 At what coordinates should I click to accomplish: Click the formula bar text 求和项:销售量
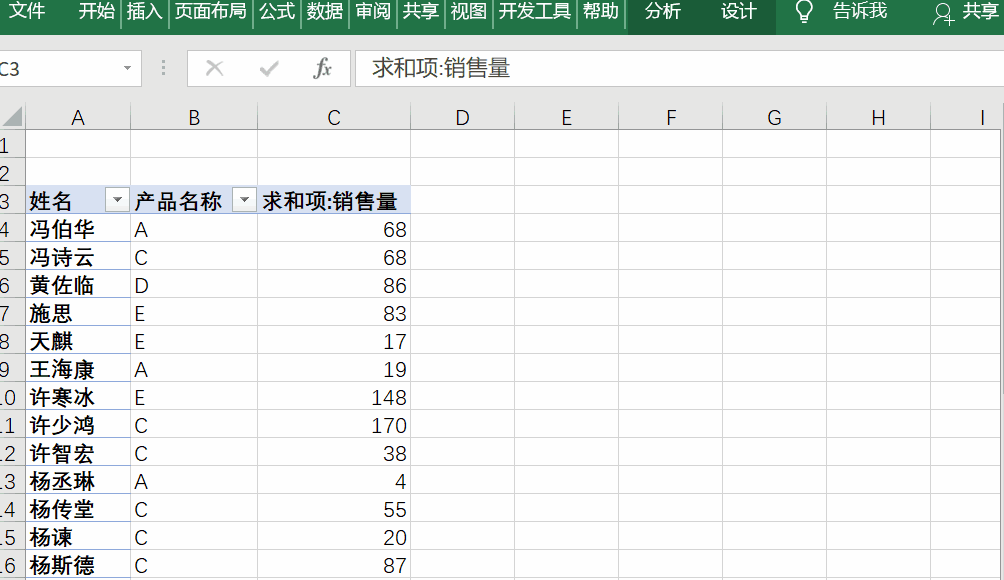441,68
